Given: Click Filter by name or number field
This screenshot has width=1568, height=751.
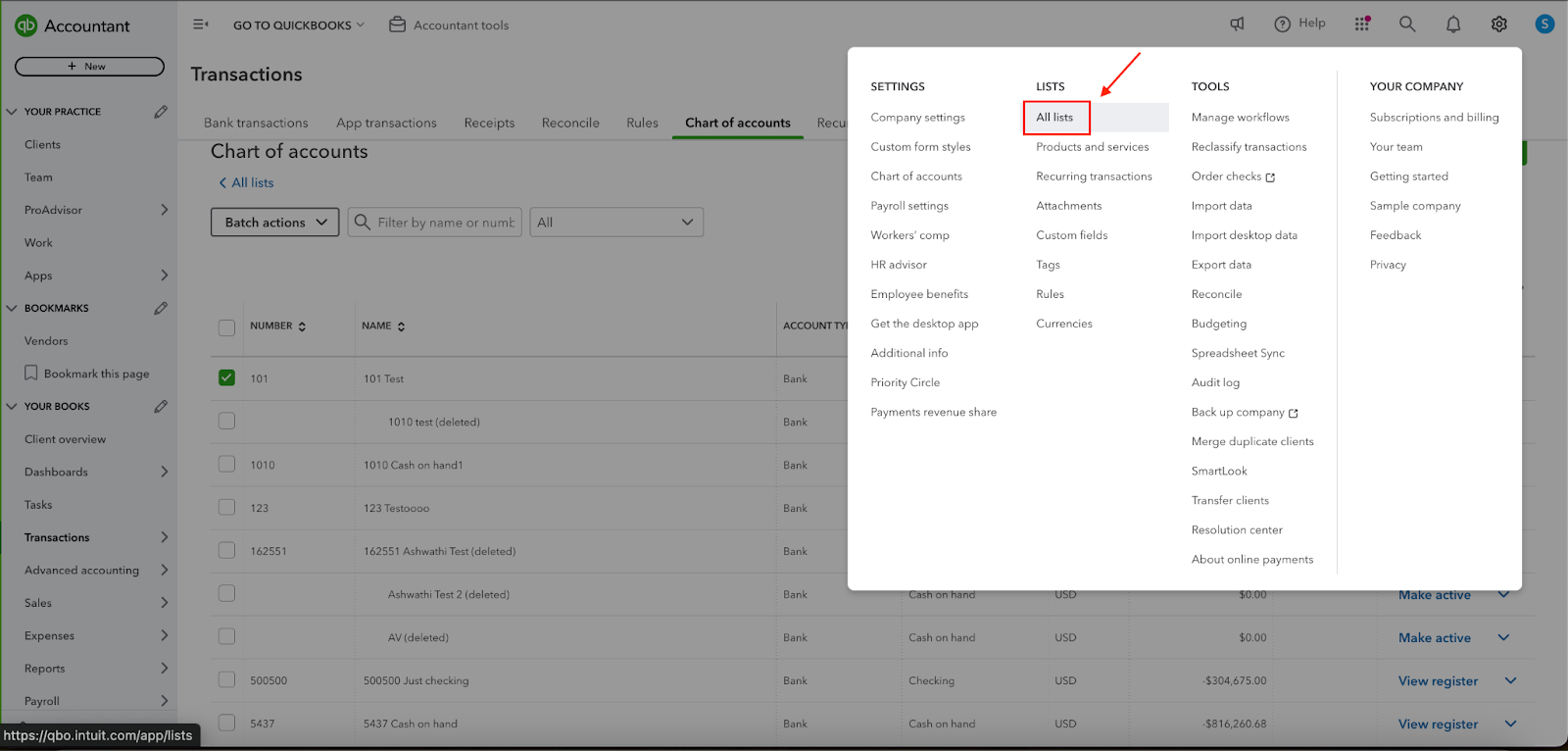Looking at the screenshot, I should pyautogui.click(x=435, y=223).
